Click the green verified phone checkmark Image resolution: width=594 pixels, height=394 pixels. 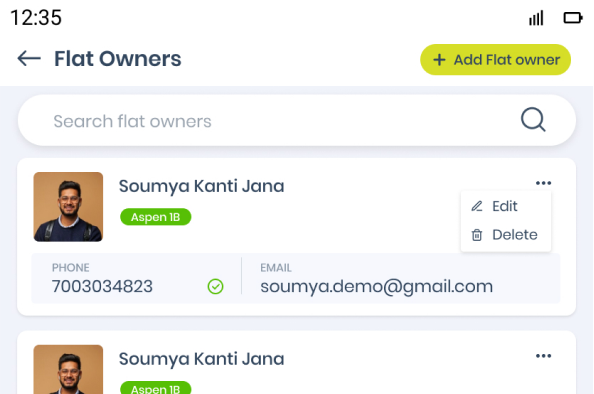tap(215, 286)
